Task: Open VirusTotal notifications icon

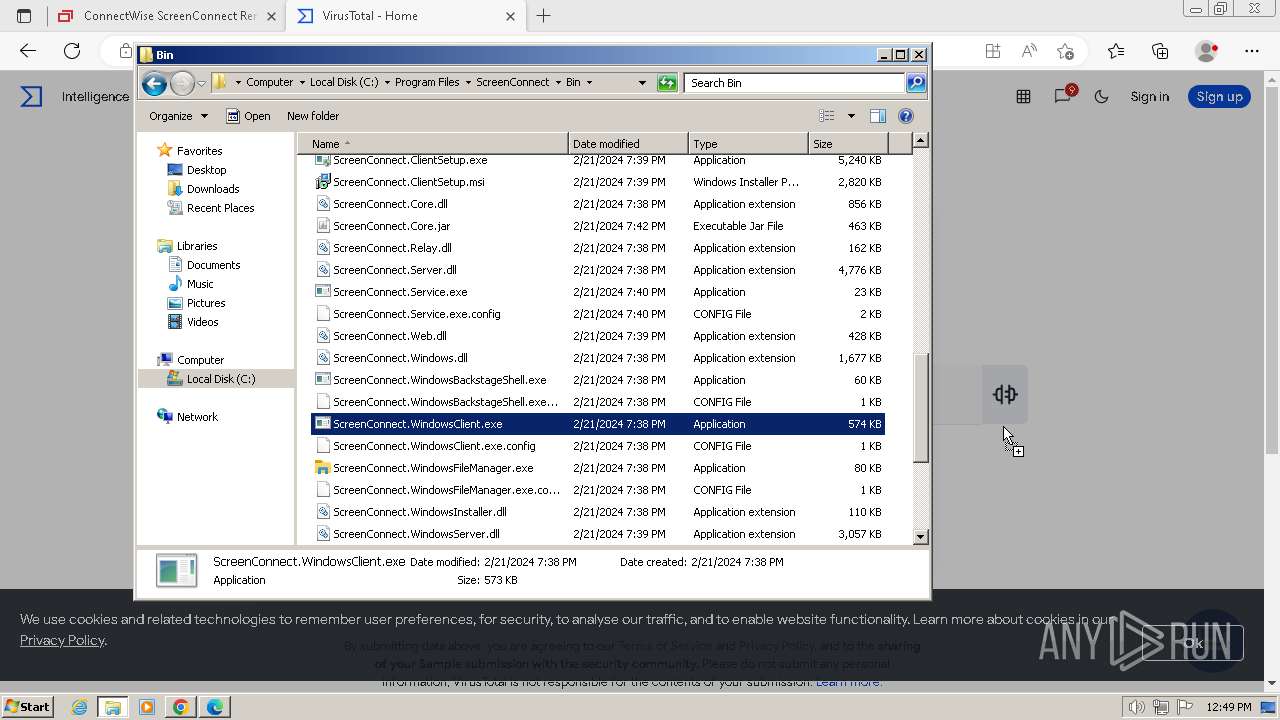Action: pyautogui.click(x=1063, y=96)
